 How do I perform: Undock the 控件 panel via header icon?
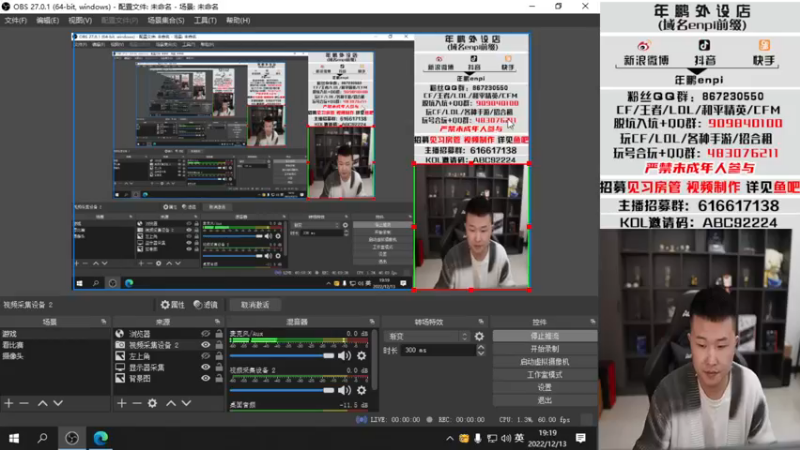point(592,322)
